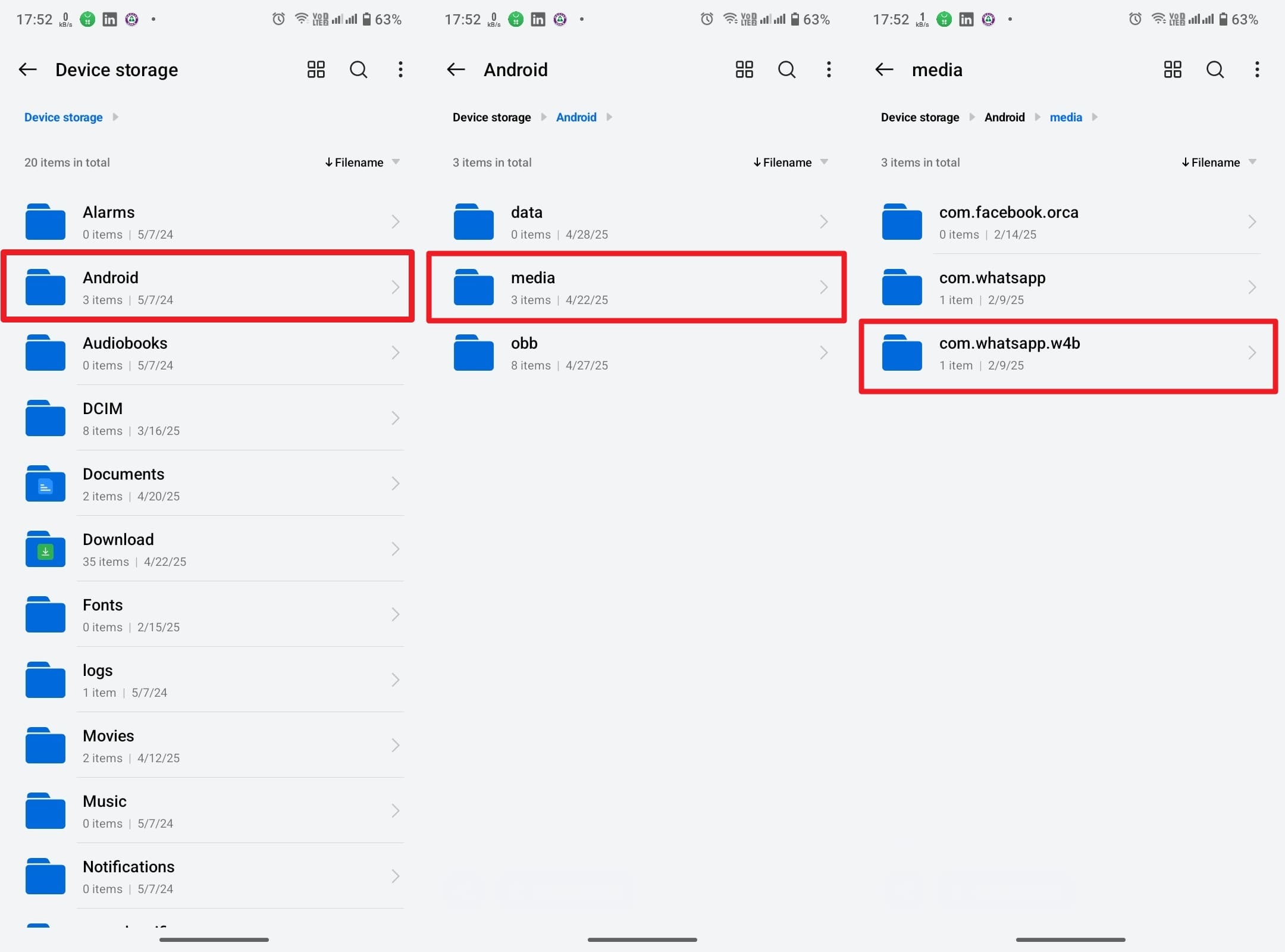Open search in Device storage screen
Viewport: 1285px width, 952px height.
pos(358,70)
